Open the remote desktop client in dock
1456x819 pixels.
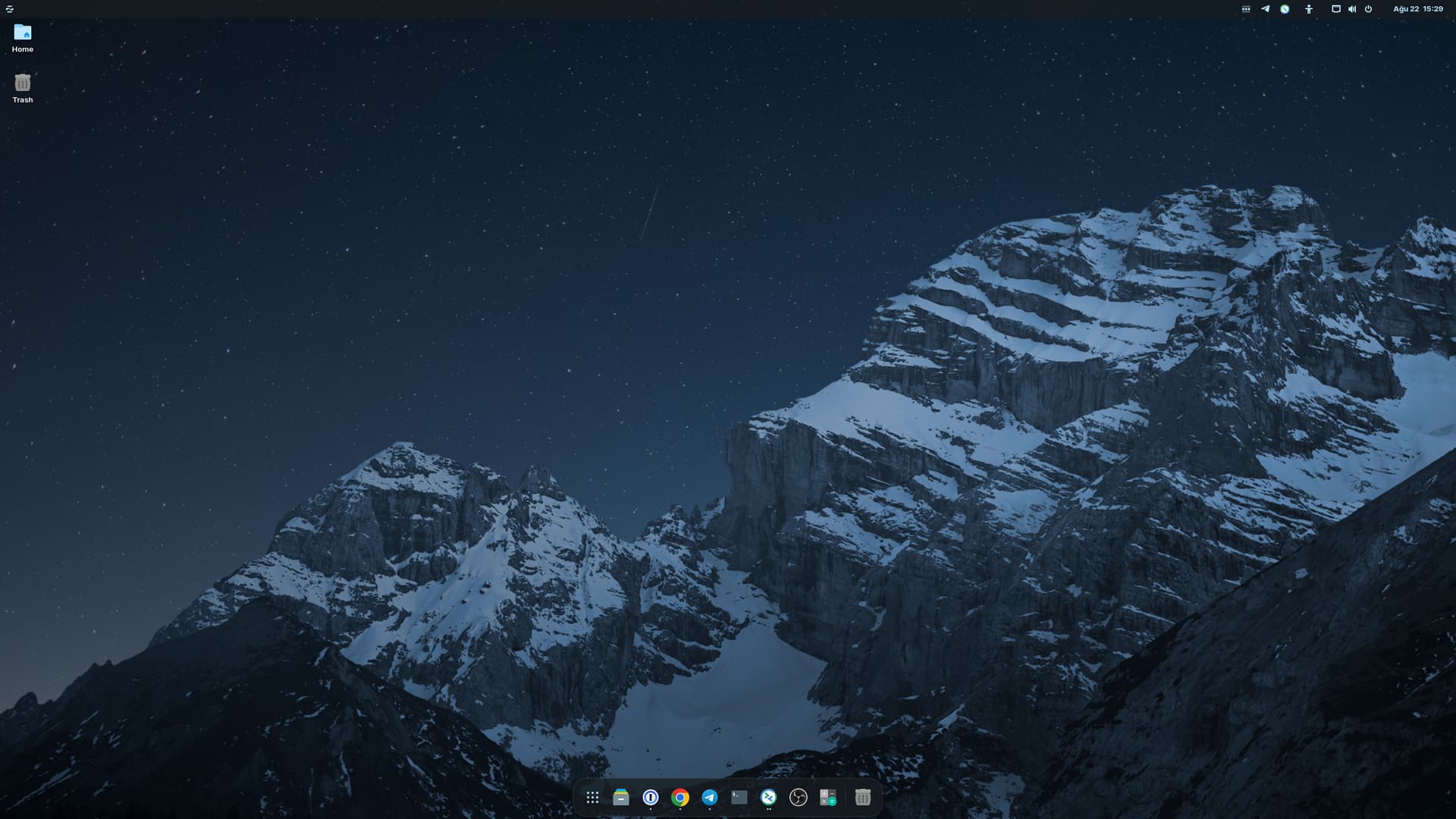[x=768, y=797]
